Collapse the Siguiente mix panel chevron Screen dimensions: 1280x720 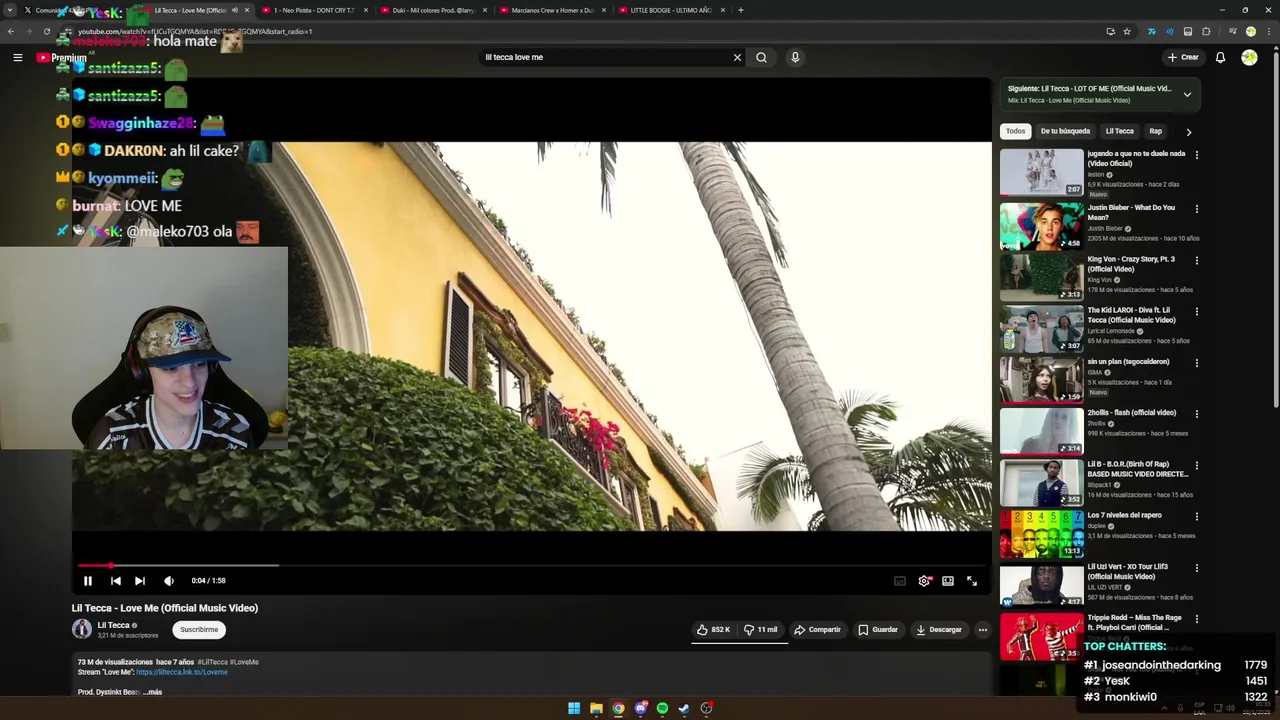1187,94
